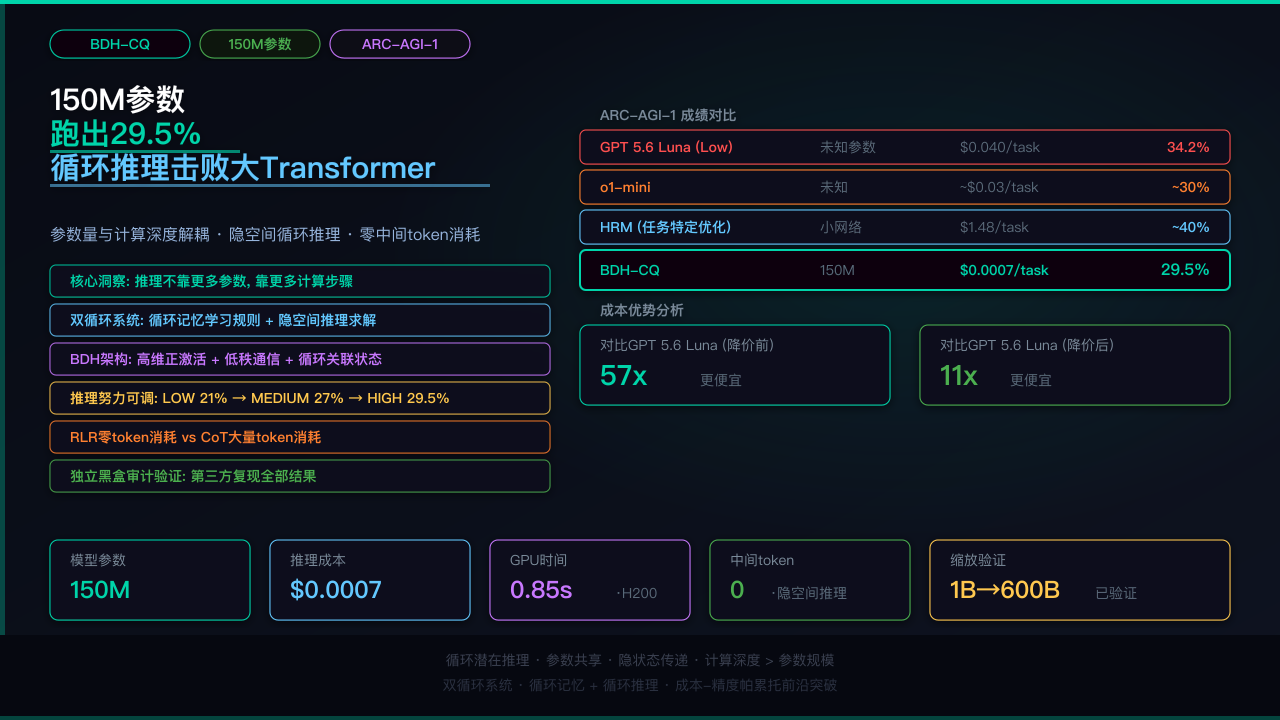Select the GPT 5.6 Luna (Low) row name

pos(666,147)
